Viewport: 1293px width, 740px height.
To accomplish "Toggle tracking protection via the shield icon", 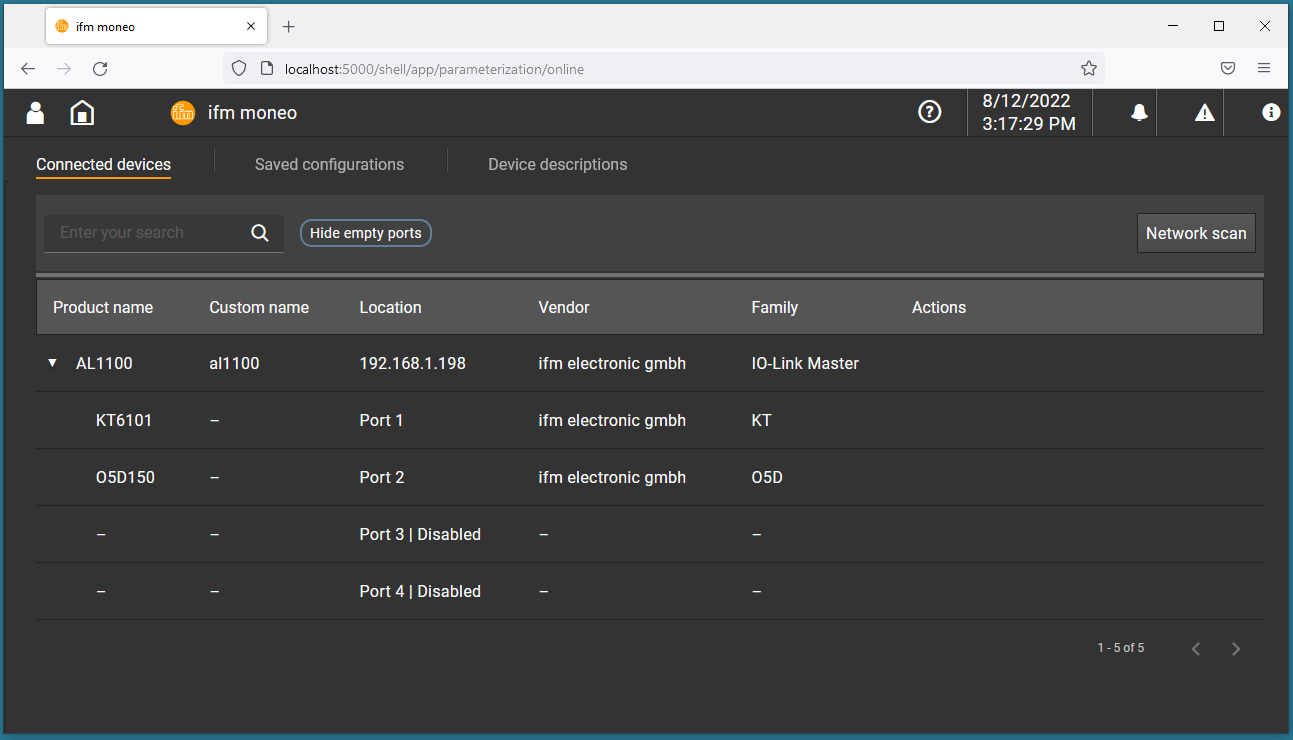I will [239, 68].
